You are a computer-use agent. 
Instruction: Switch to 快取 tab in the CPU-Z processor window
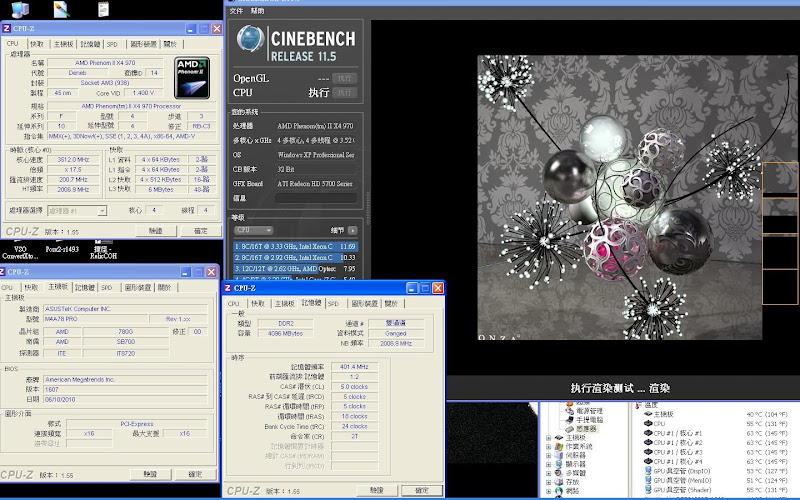pyautogui.click(x=37, y=44)
